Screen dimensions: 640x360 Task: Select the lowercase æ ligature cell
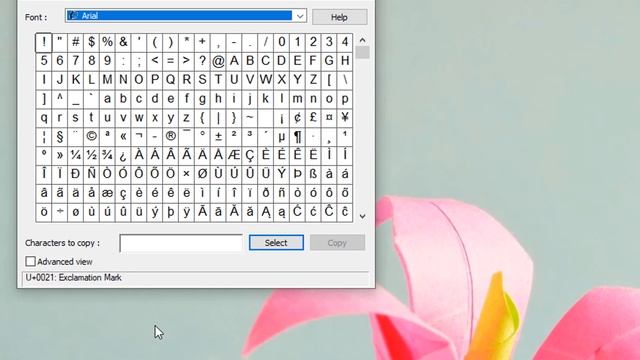pyautogui.click(x=107, y=193)
